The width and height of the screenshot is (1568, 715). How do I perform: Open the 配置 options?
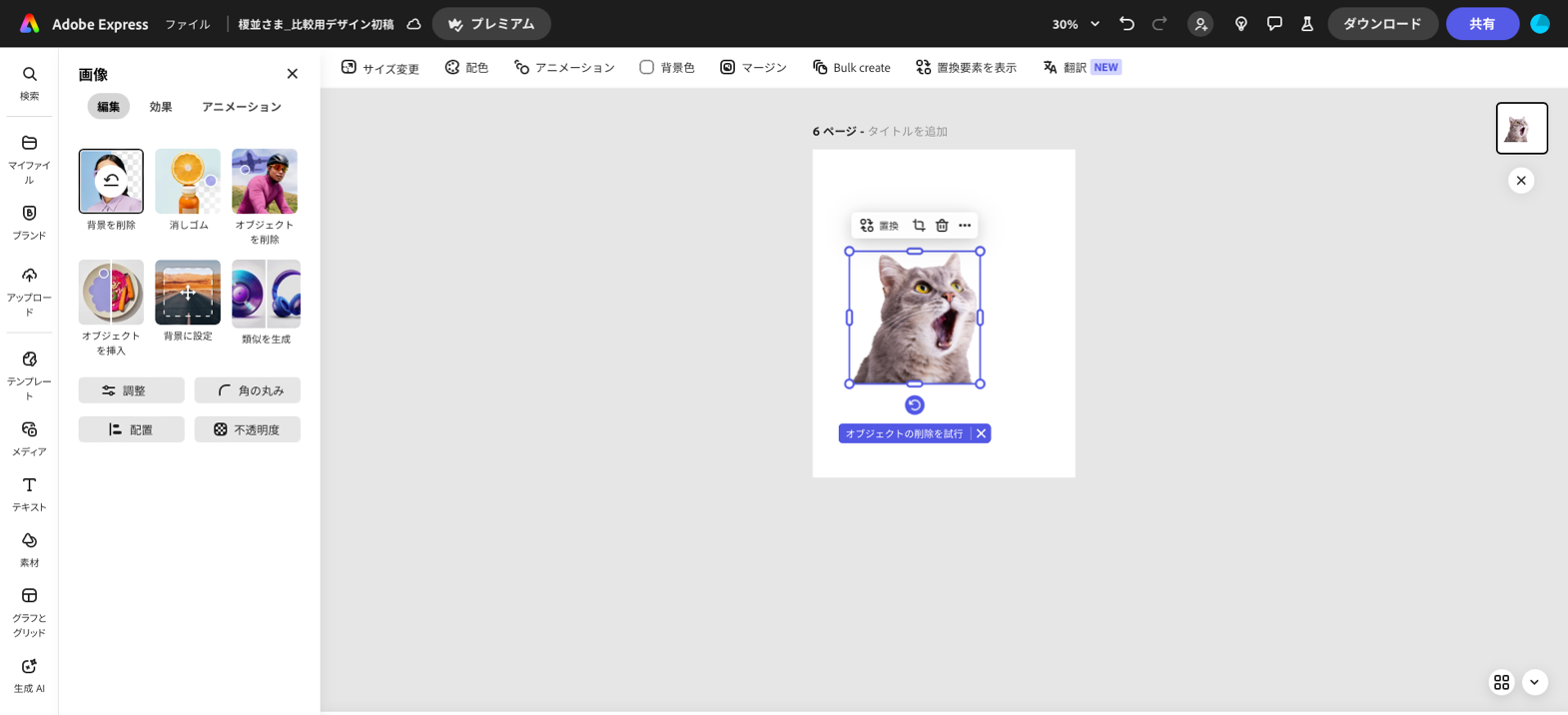pos(132,429)
